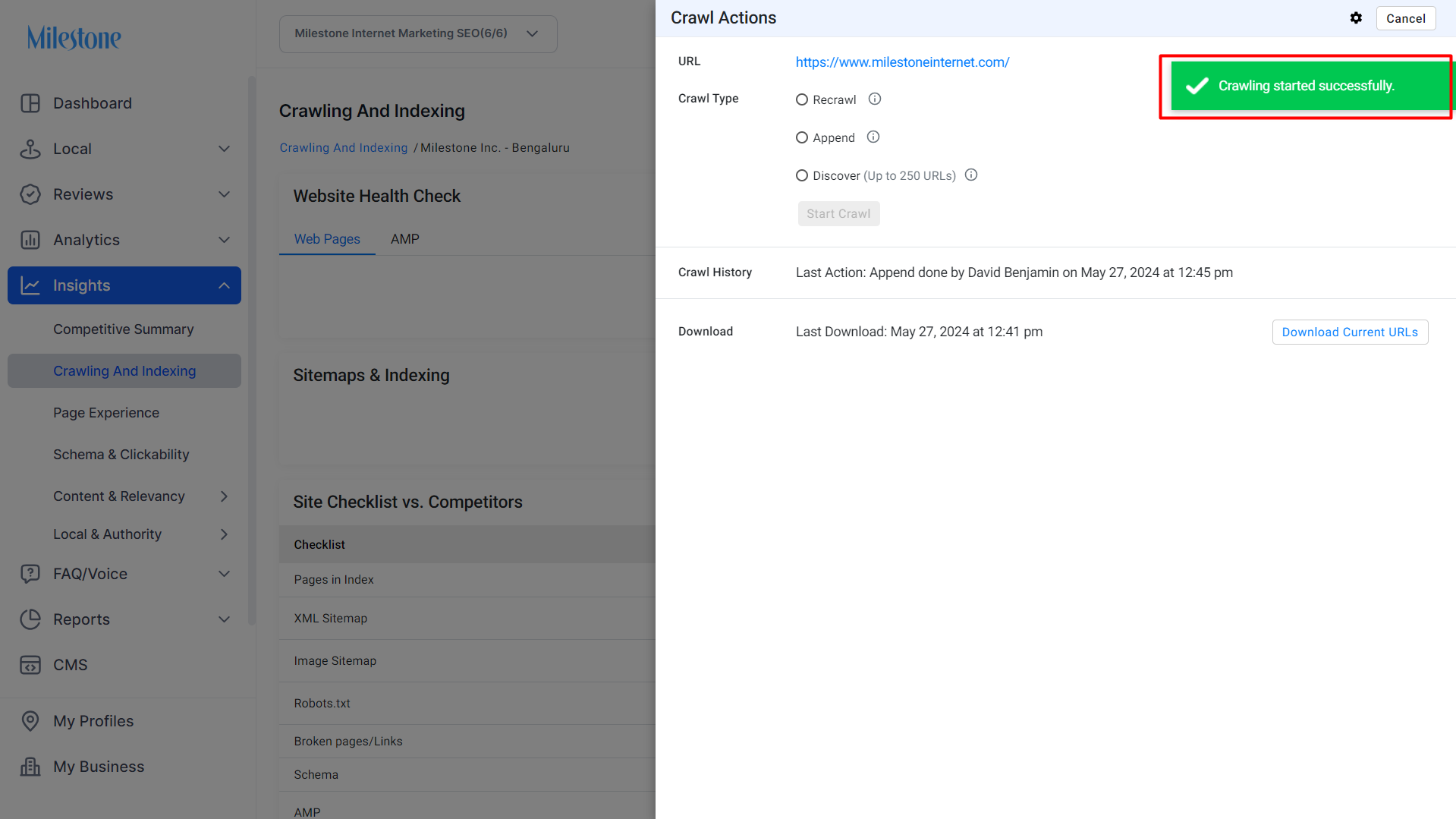Click Milestone Inc. - Bengaluru breadcrumb text
The width and height of the screenshot is (1456, 819).
click(495, 148)
